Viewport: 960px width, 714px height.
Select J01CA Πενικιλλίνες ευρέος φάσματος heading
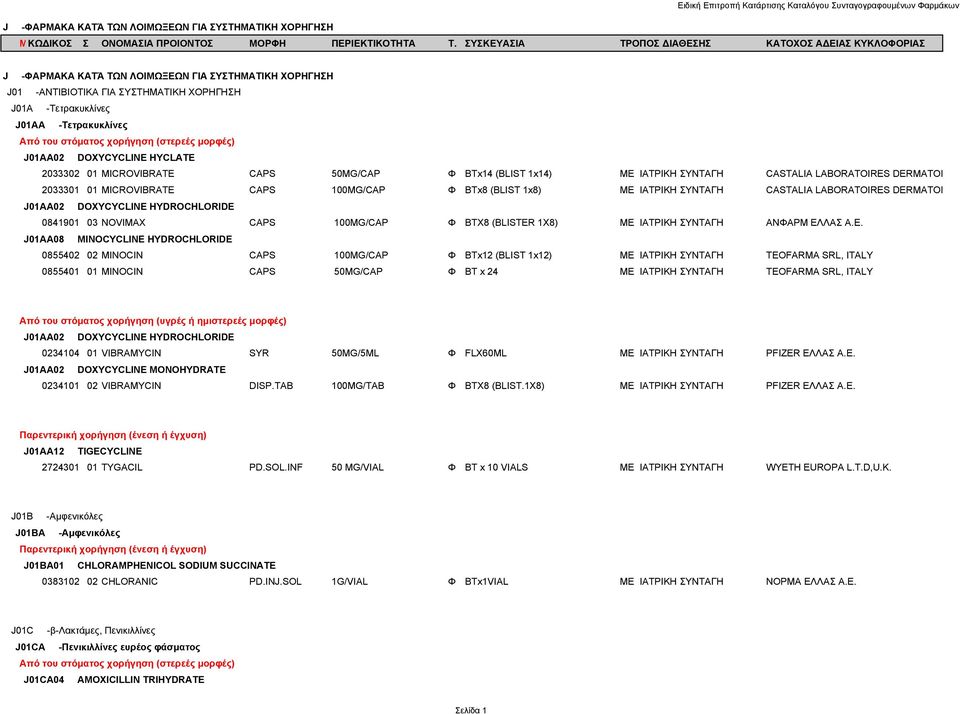(107, 647)
